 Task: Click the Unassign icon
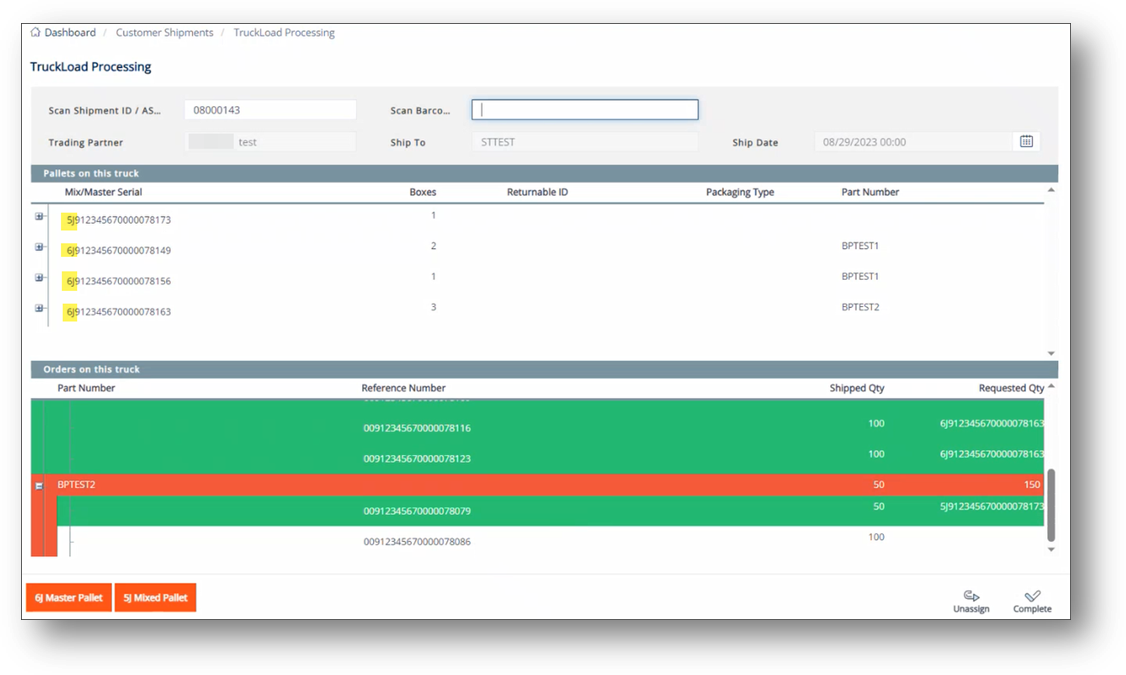point(971,596)
